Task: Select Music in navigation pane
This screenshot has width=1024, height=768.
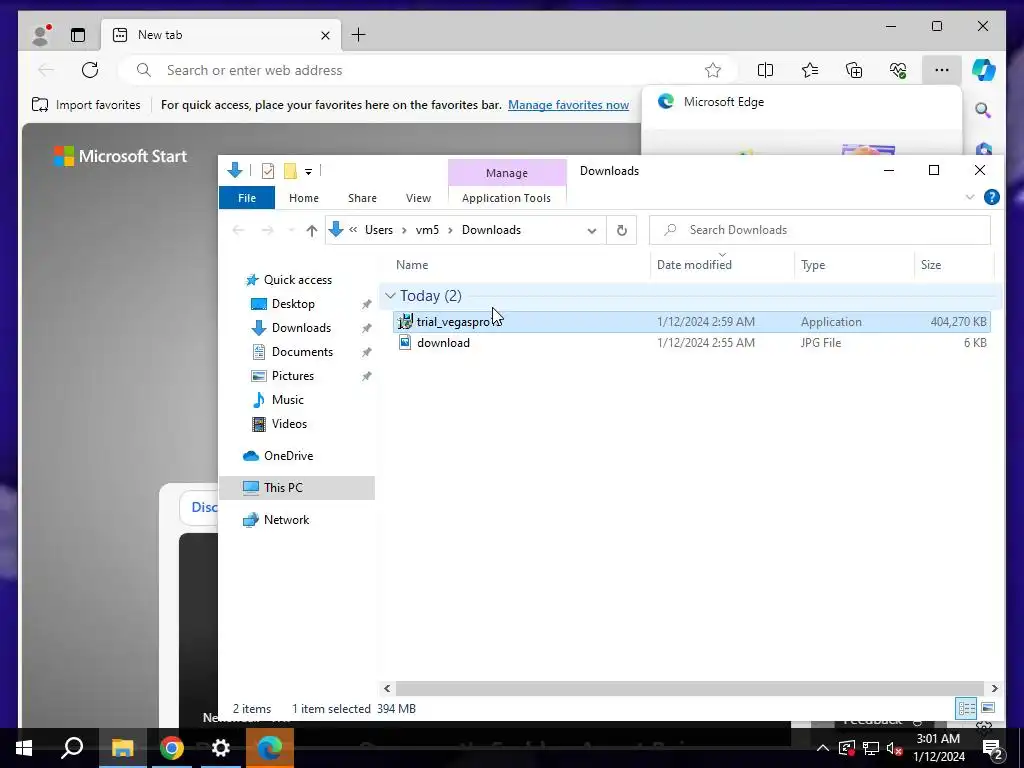Action: (x=287, y=400)
